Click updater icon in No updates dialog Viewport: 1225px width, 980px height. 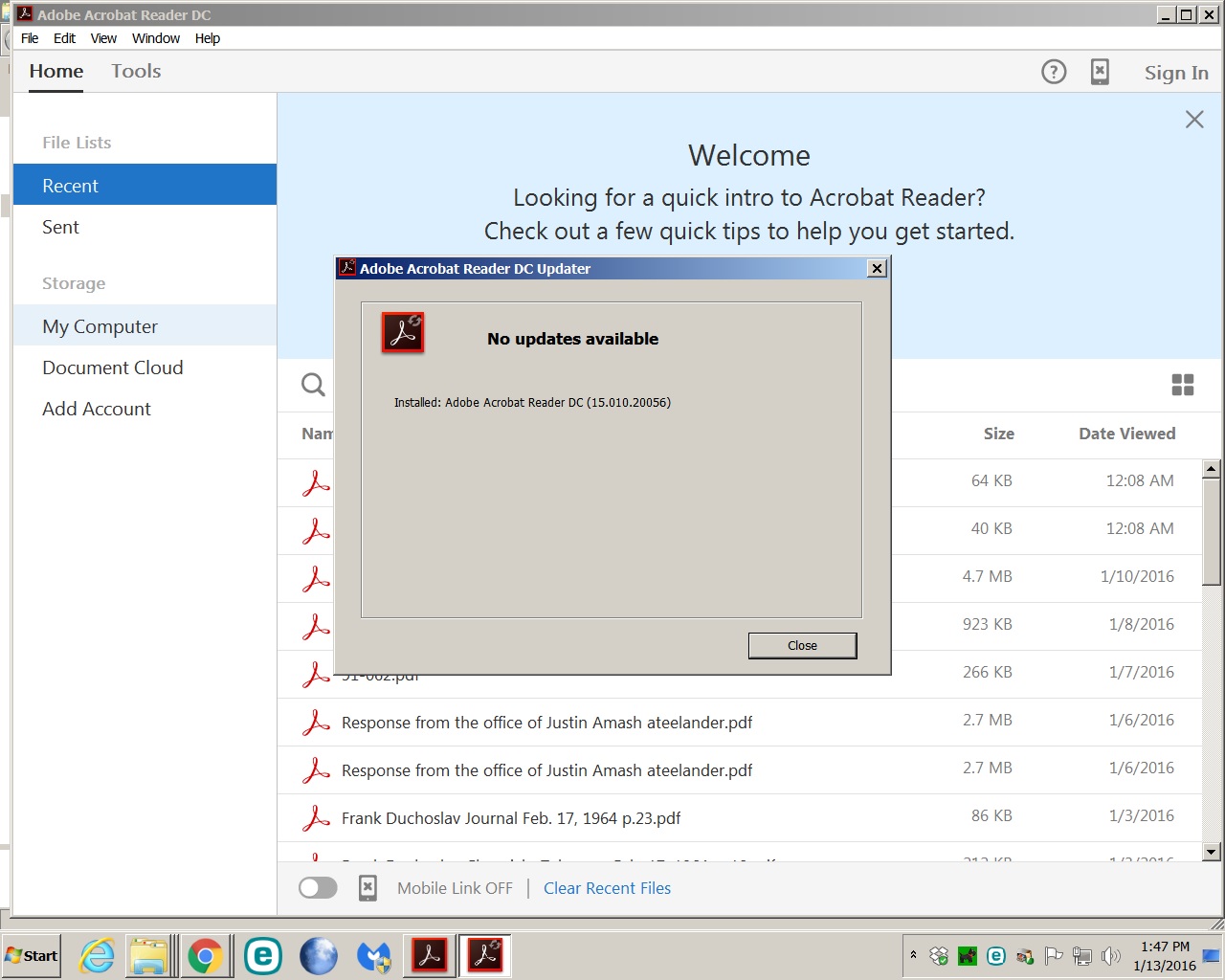tap(403, 333)
